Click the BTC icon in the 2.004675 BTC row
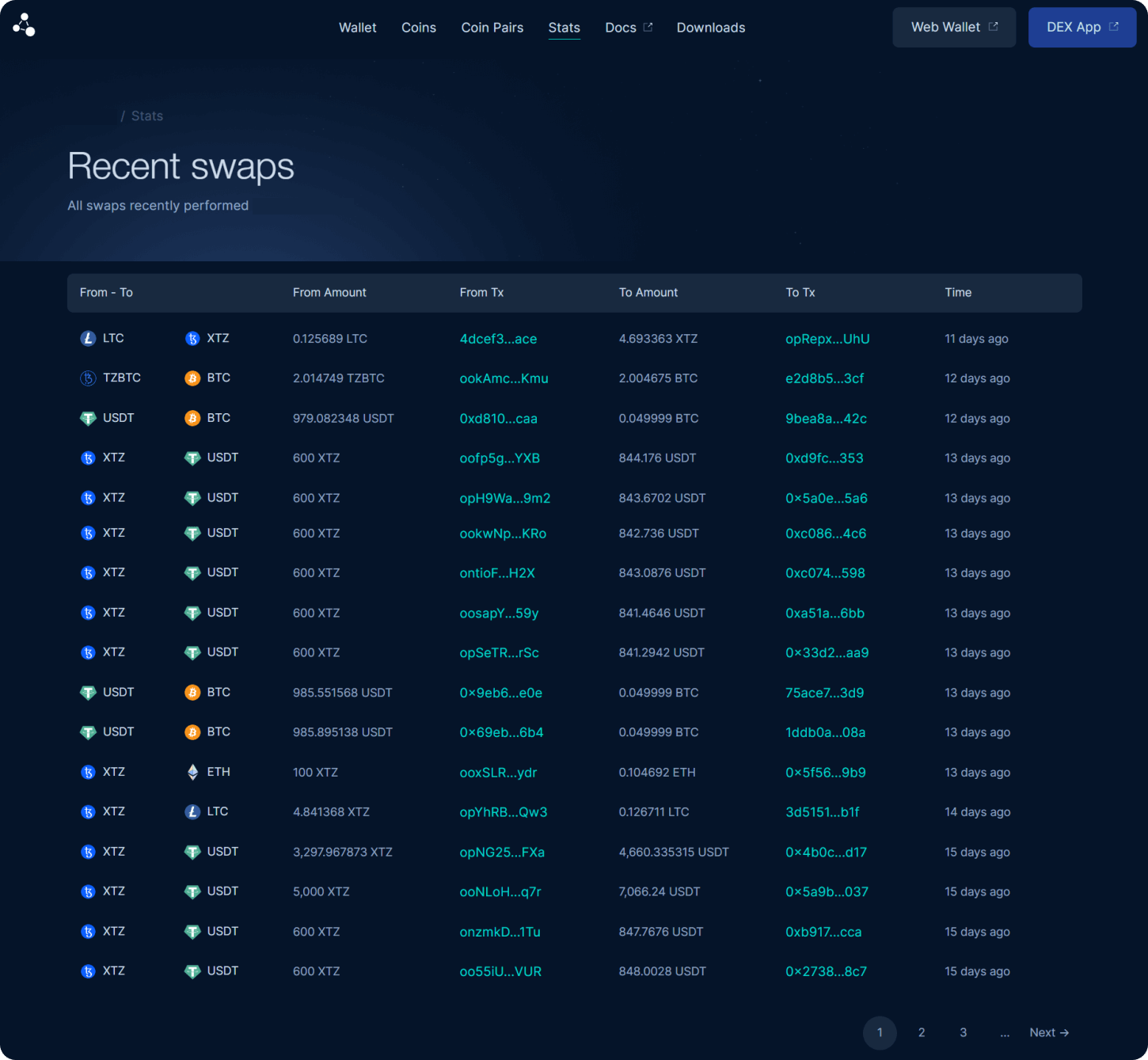1148x1060 pixels. 192,378
